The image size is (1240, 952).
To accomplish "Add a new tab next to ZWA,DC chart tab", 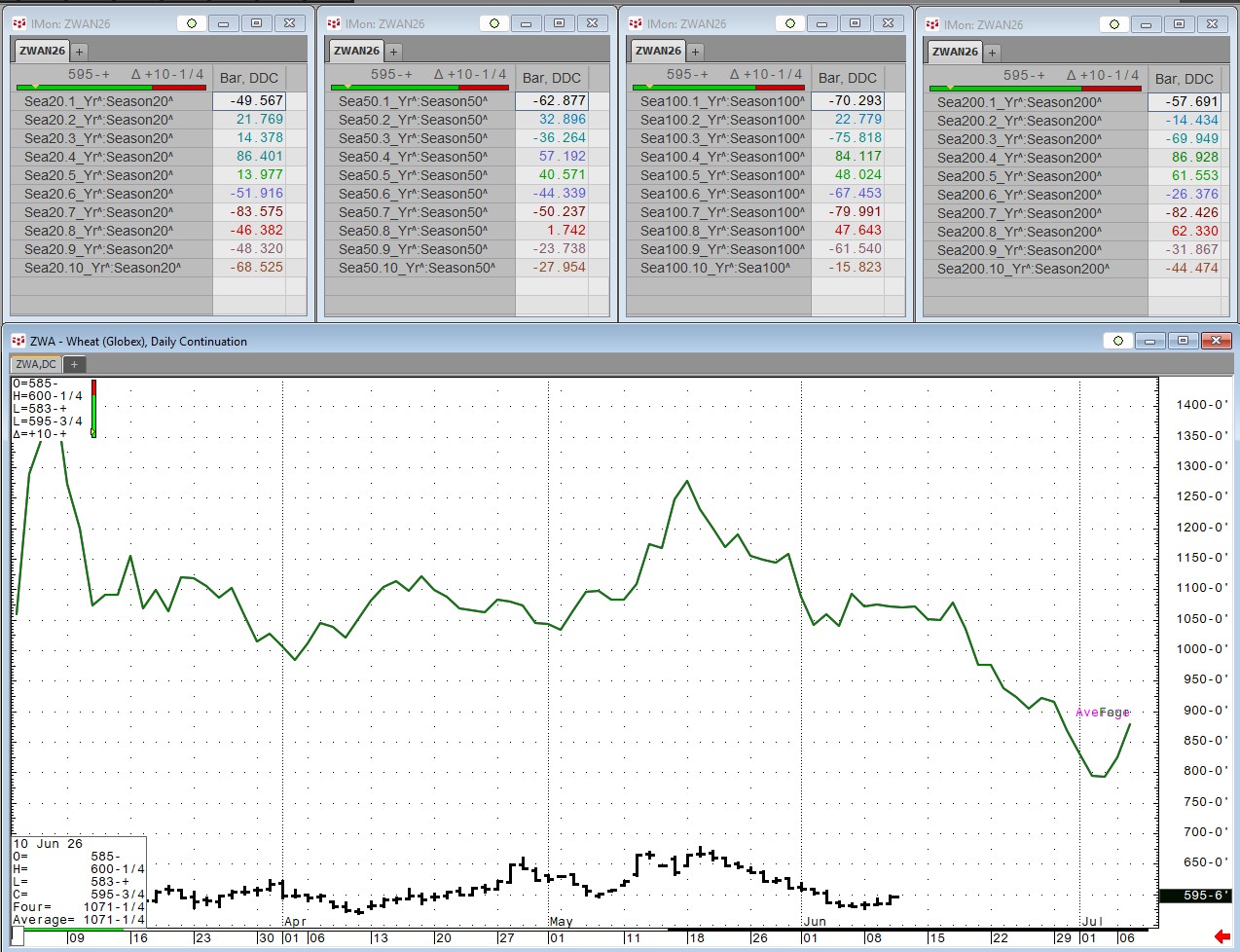I will point(74,364).
